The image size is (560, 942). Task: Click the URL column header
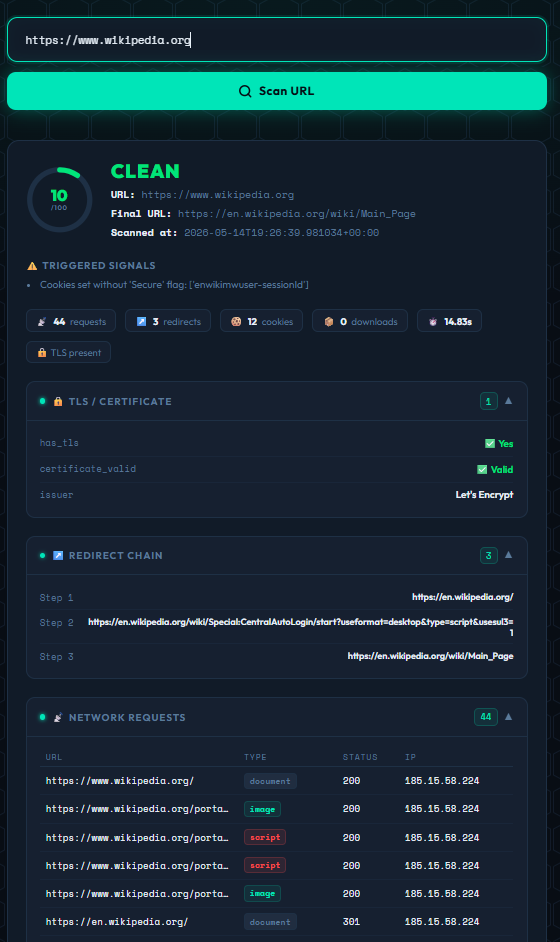coord(53,757)
